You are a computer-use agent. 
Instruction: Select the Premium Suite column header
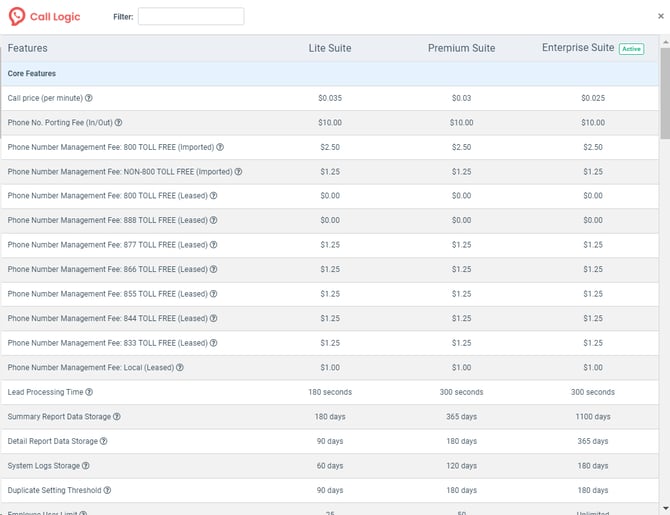(461, 48)
